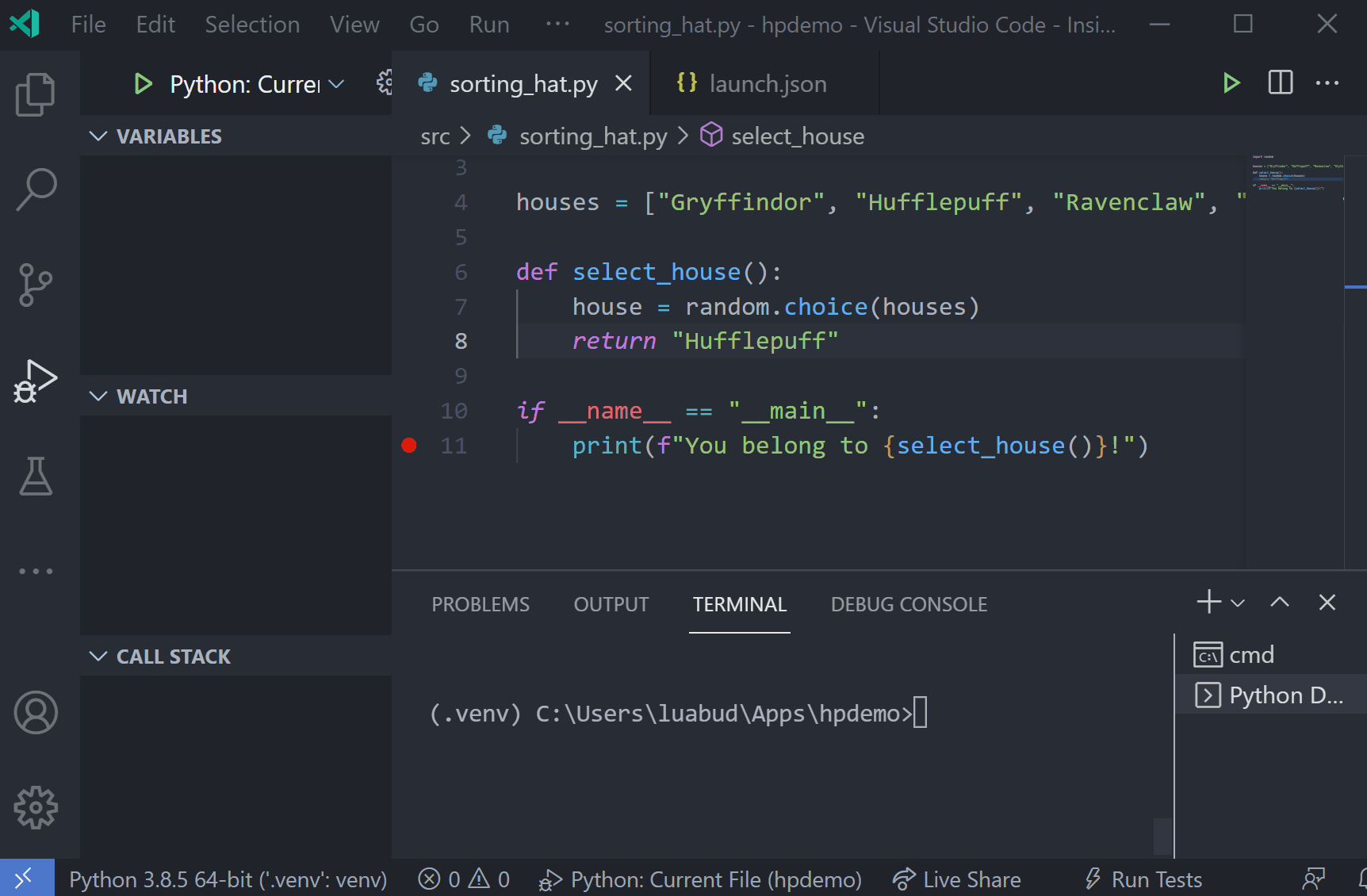The width and height of the screenshot is (1367, 896).
Task: Open the Manage gear menu
Action: pyautogui.click(x=36, y=807)
